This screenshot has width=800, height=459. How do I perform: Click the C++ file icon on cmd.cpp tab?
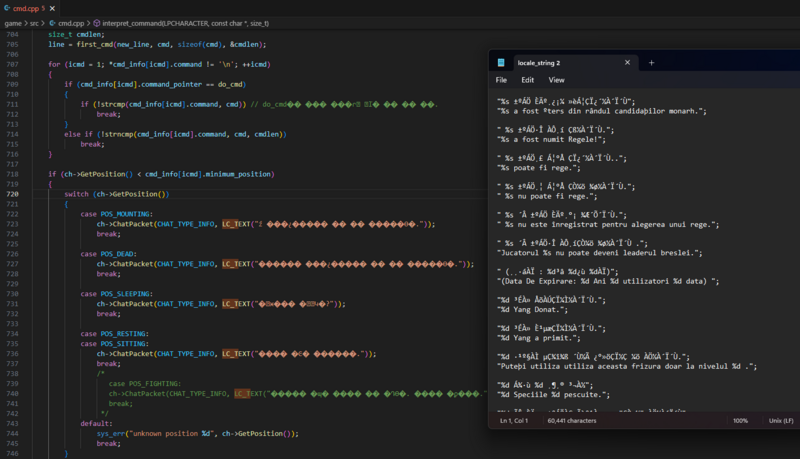click(7, 8)
